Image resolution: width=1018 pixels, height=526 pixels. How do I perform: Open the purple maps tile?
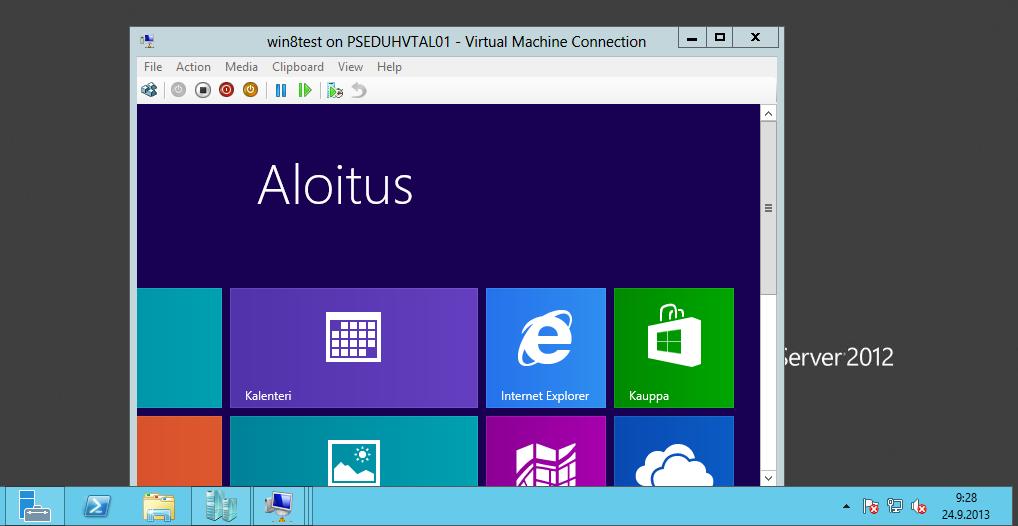[546, 451]
